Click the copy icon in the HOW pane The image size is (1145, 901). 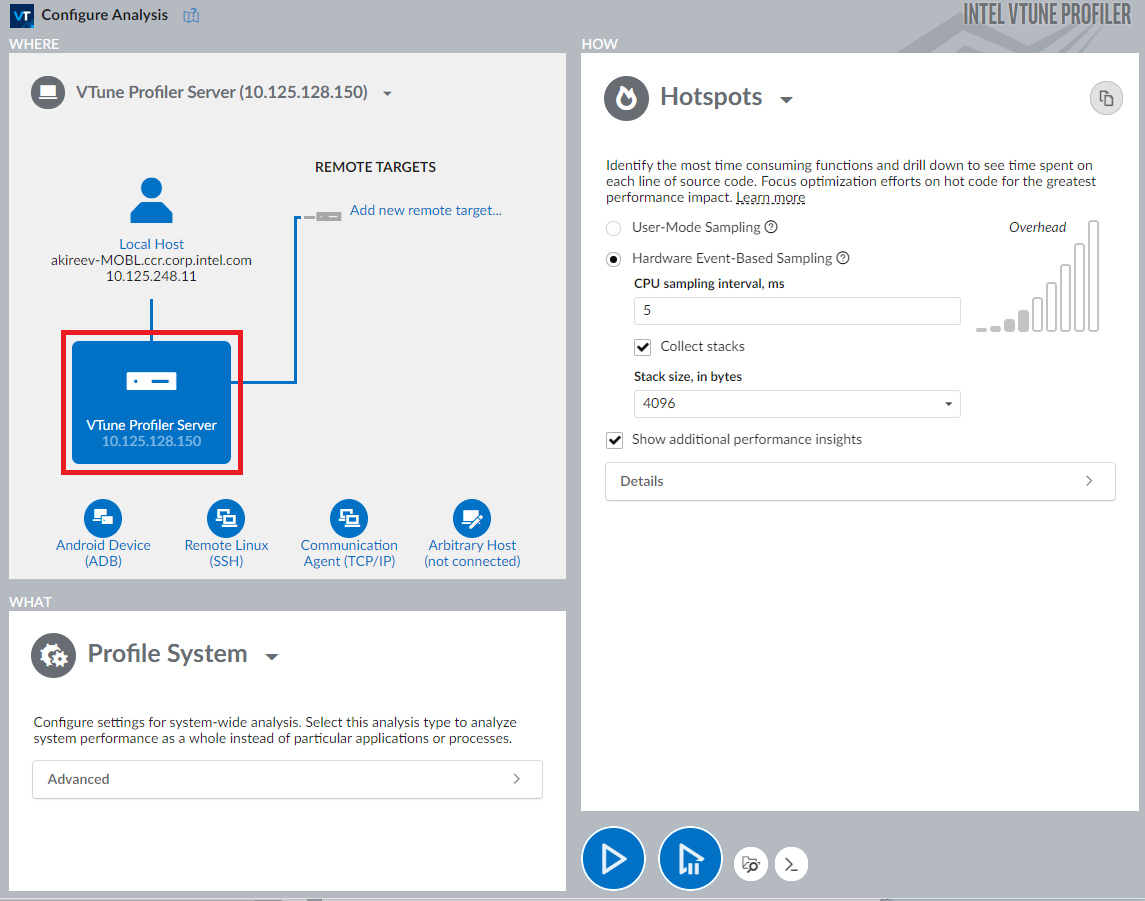click(1106, 98)
